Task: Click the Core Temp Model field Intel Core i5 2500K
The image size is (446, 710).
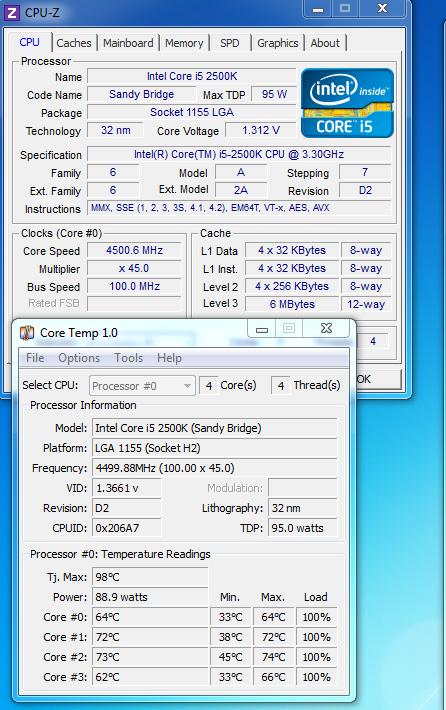Action: 215,428
